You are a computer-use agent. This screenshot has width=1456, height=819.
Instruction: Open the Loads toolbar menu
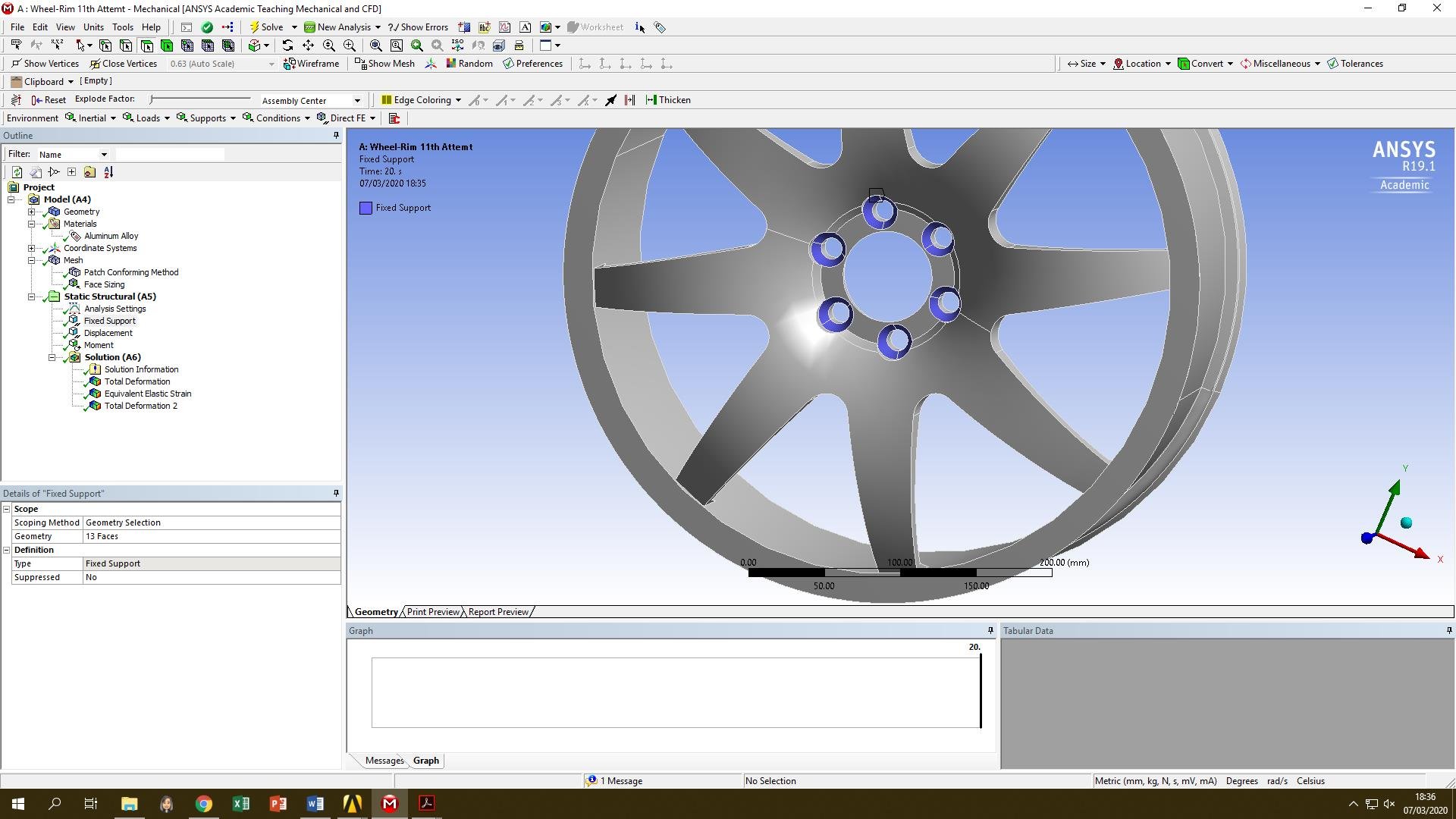146,118
